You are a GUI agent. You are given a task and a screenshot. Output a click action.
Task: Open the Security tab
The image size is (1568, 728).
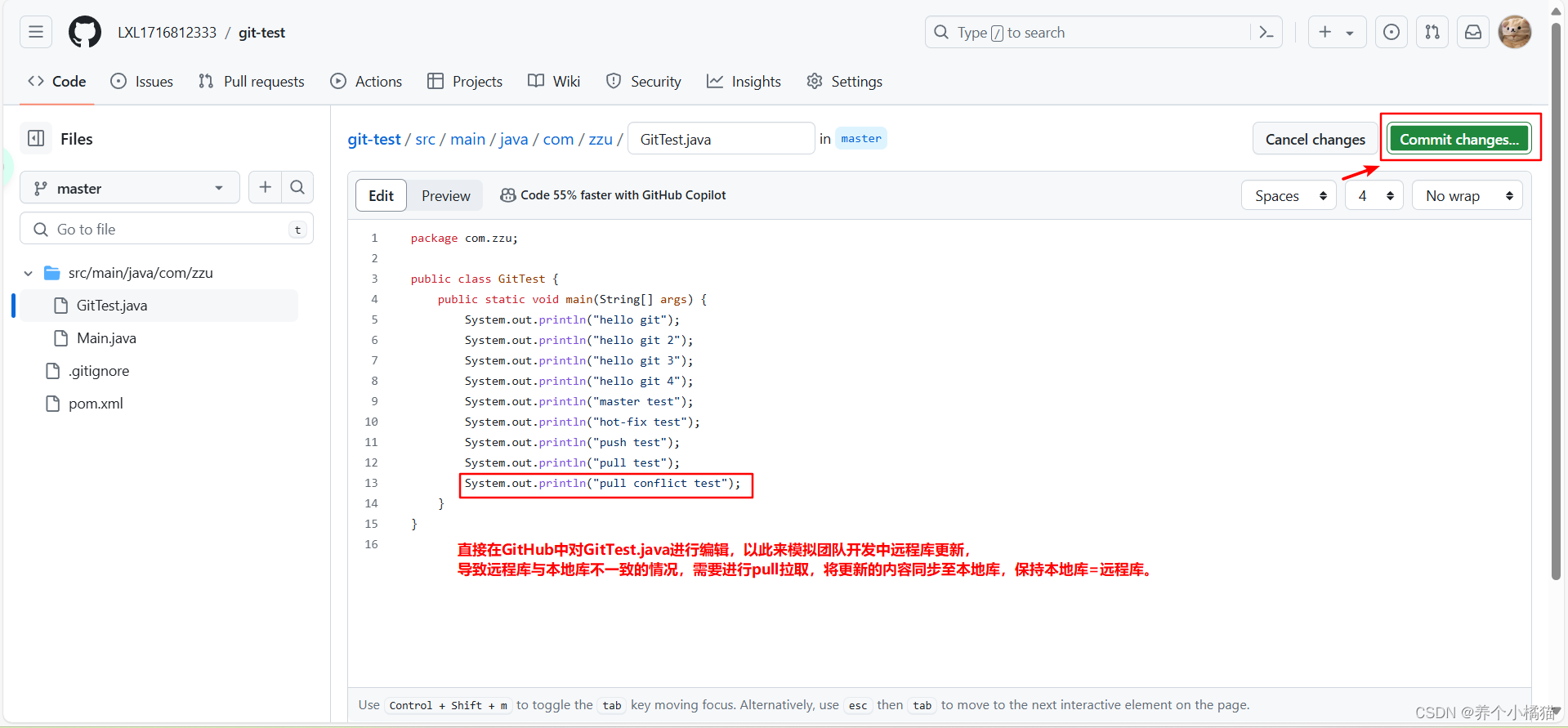coord(644,81)
